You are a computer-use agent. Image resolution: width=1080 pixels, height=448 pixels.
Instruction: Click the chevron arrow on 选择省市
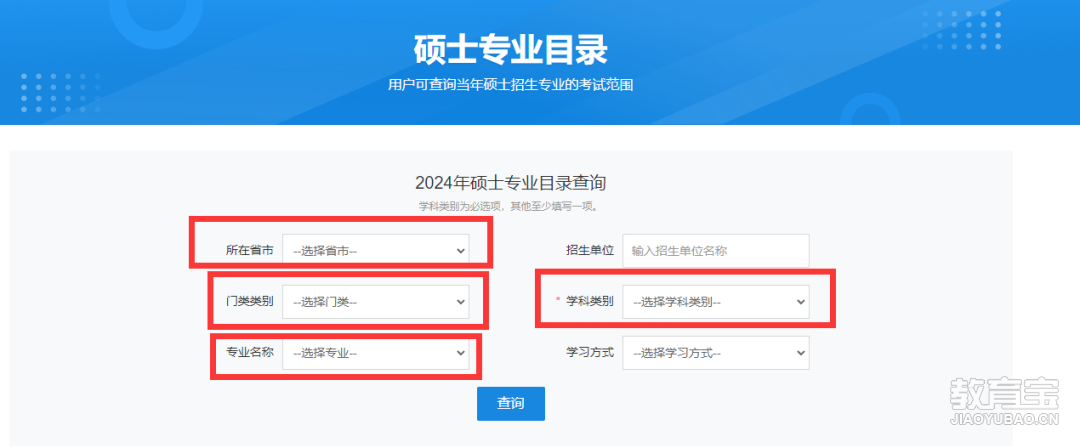[461, 252]
